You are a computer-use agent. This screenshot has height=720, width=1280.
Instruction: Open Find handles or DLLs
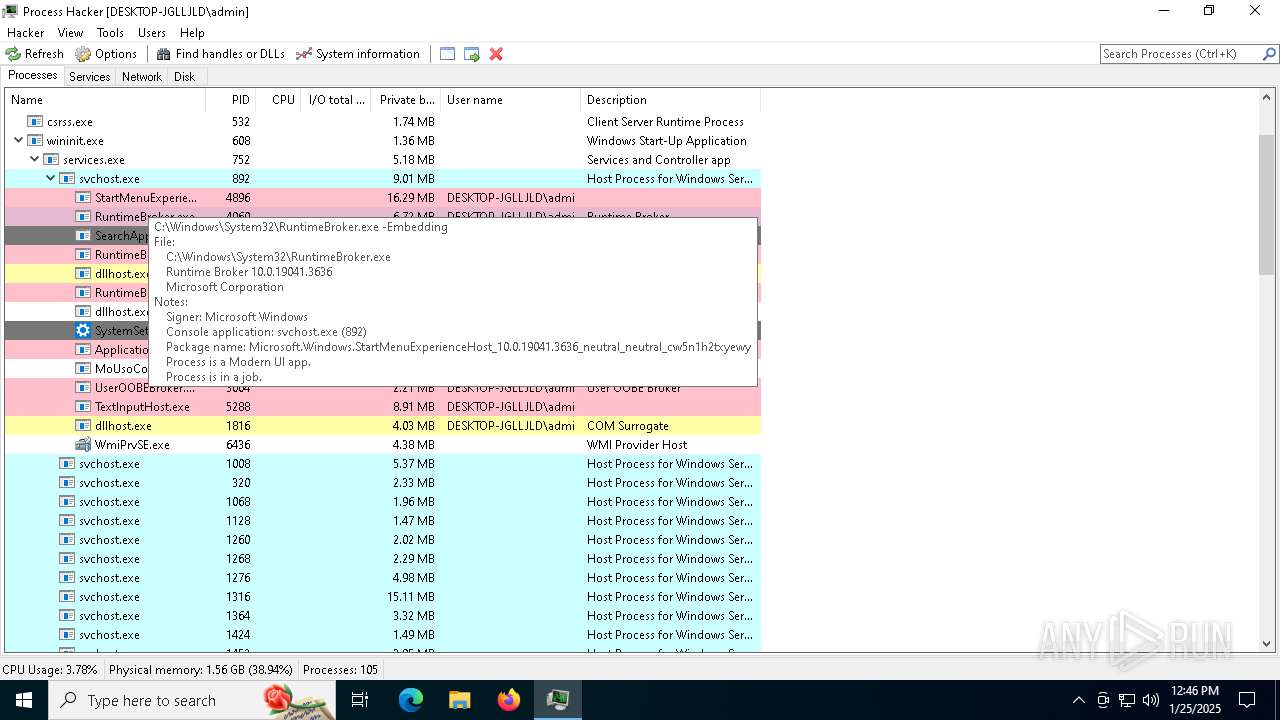pos(220,54)
